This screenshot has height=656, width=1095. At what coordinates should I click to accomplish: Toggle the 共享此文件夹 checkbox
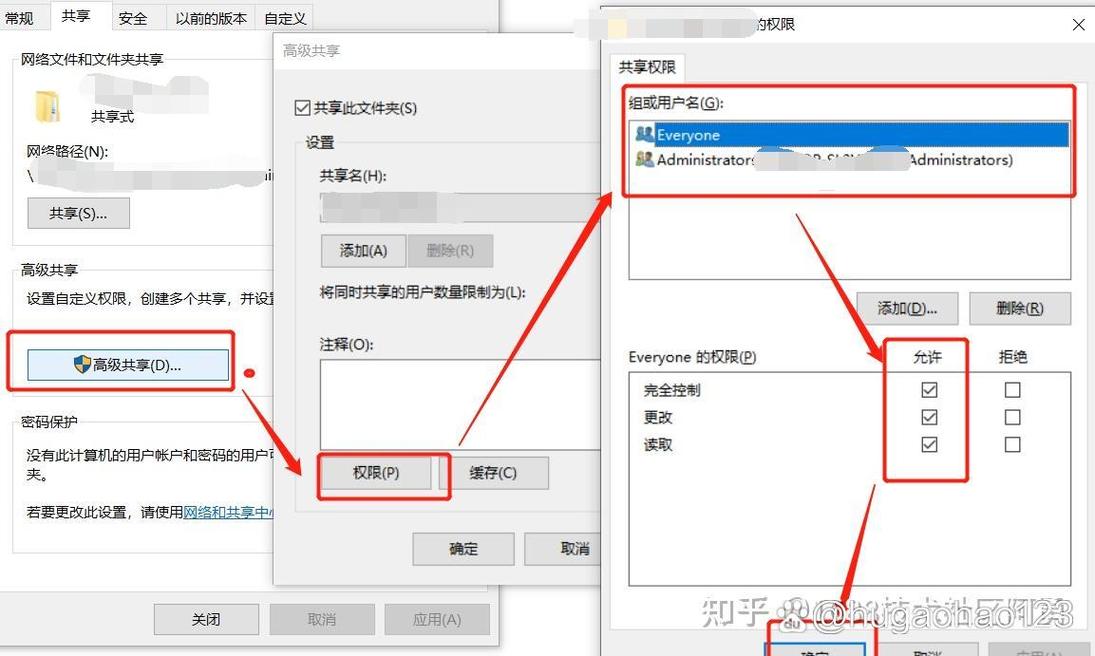pyautogui.click(x=301, y=108)
